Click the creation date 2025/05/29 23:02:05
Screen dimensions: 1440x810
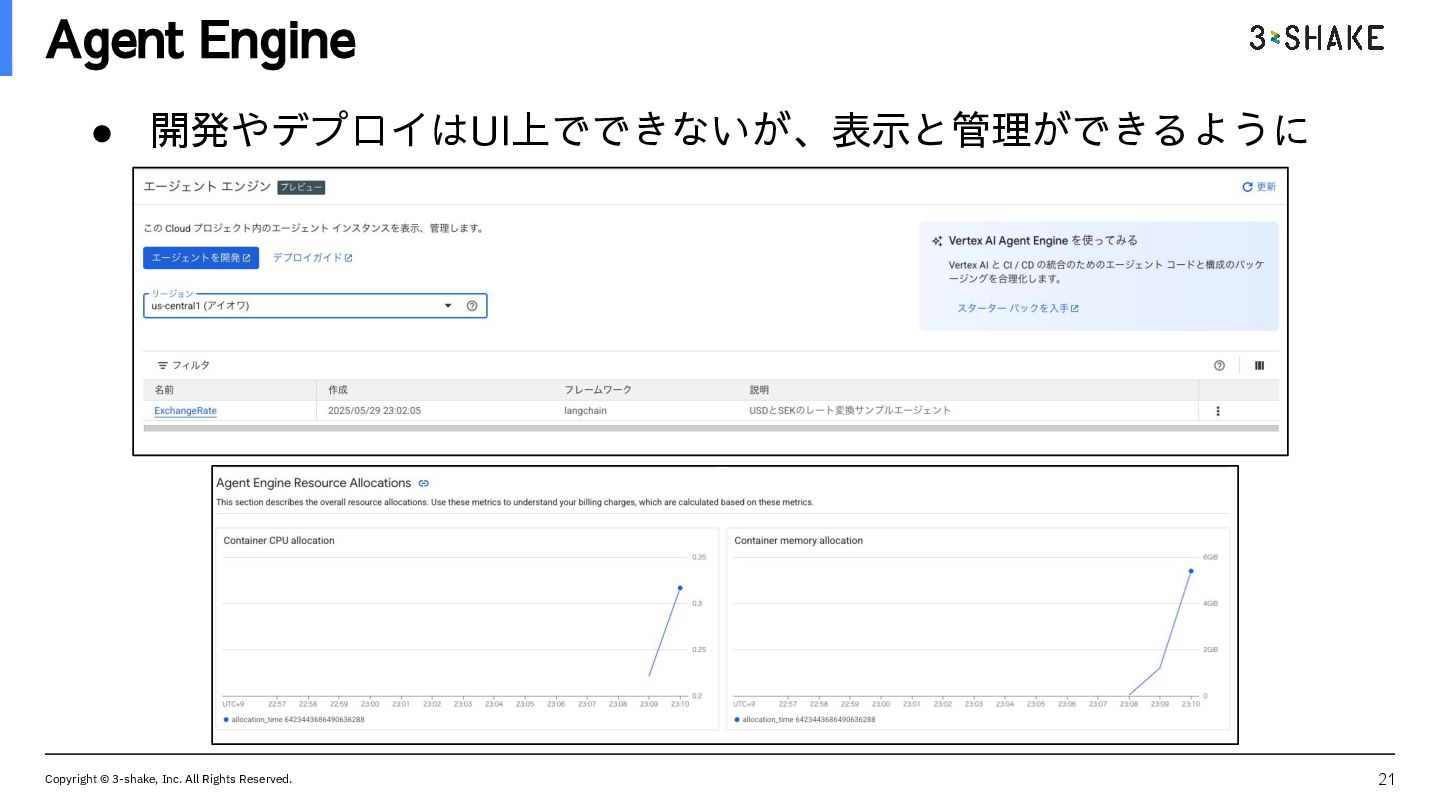tap(374, 411)
